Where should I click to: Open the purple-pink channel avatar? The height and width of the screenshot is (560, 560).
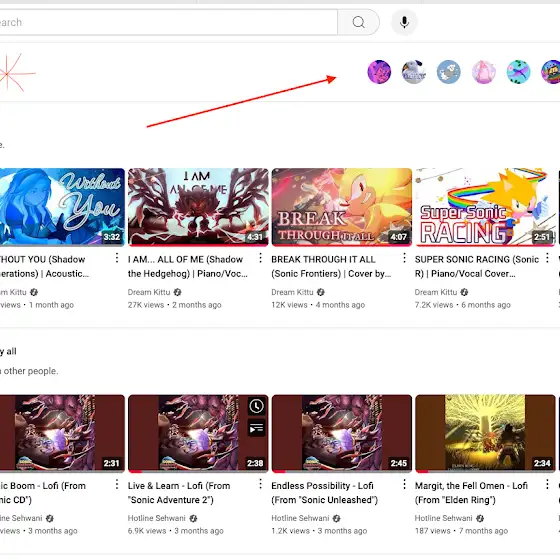click(x=379, y=72)
